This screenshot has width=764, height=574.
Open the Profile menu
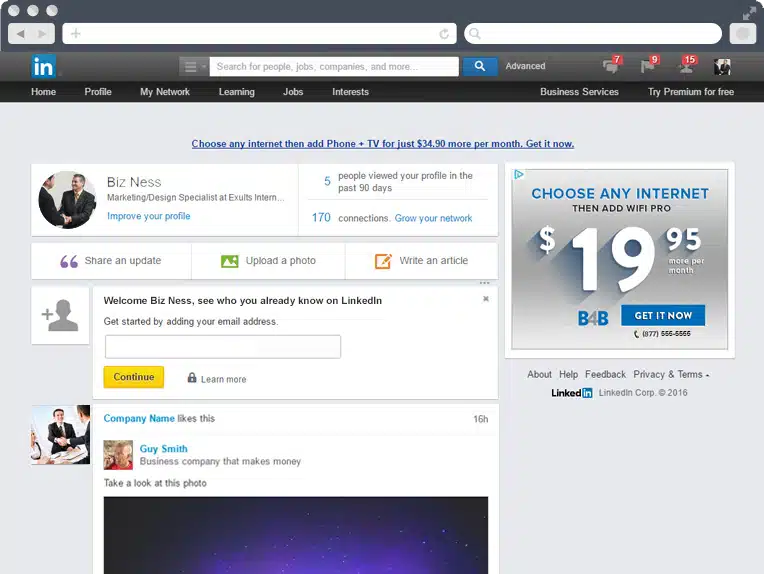click(98, 92)
